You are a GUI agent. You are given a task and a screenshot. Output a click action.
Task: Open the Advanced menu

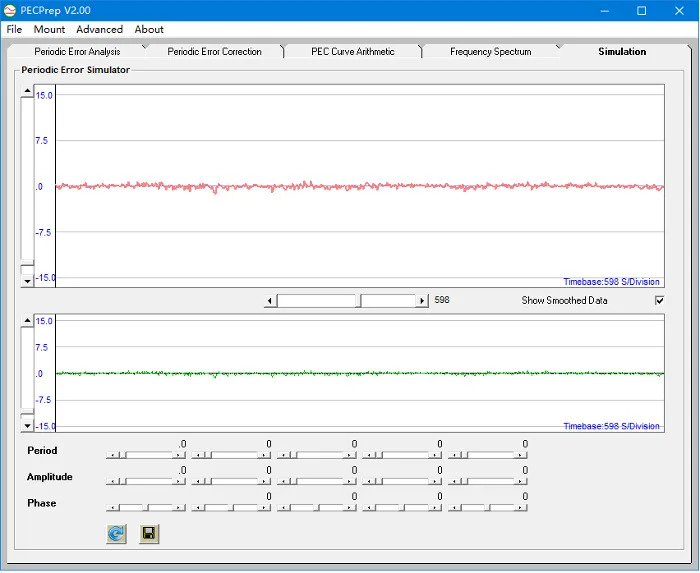[99, 30]
